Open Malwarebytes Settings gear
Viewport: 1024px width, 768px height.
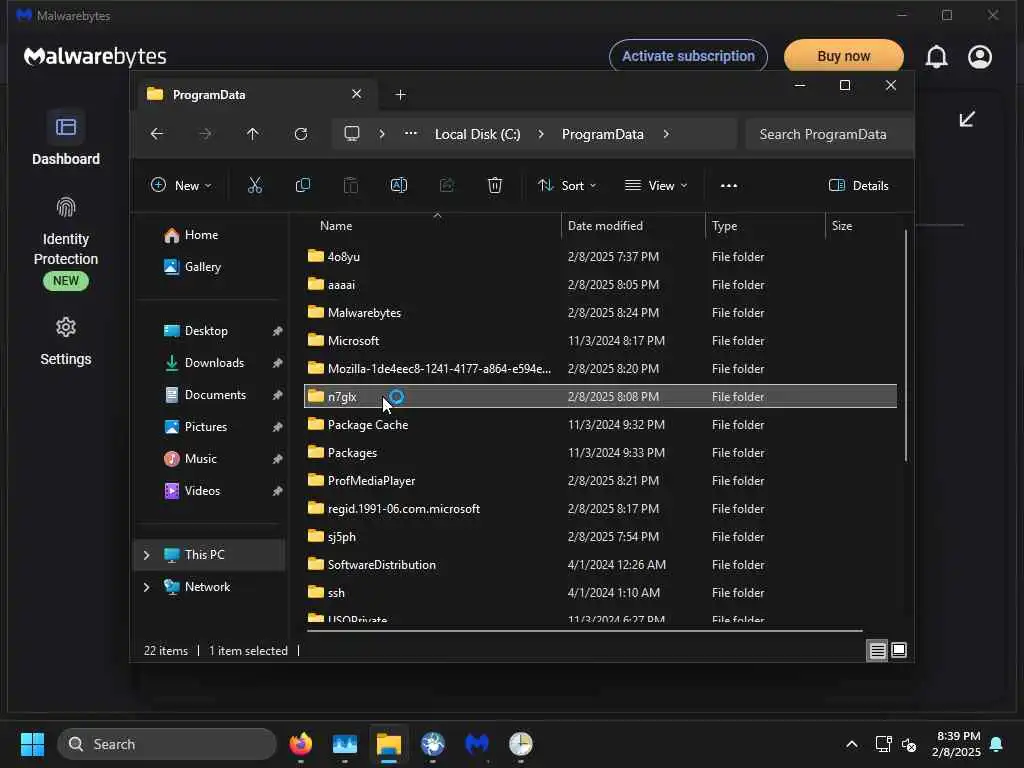(x=65, y=327)
